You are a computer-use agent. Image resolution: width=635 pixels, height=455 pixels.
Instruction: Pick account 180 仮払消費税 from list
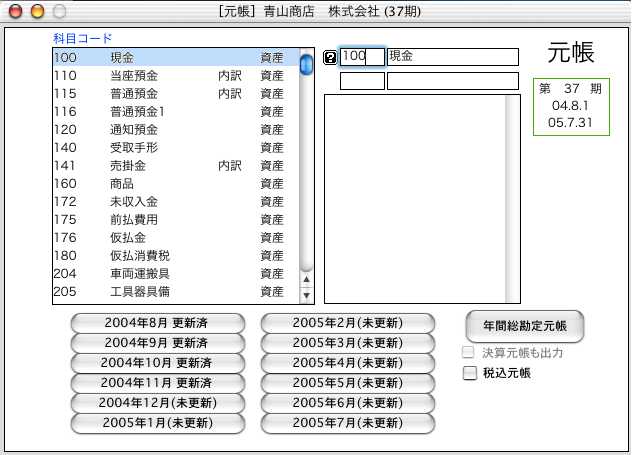(175, 256)
